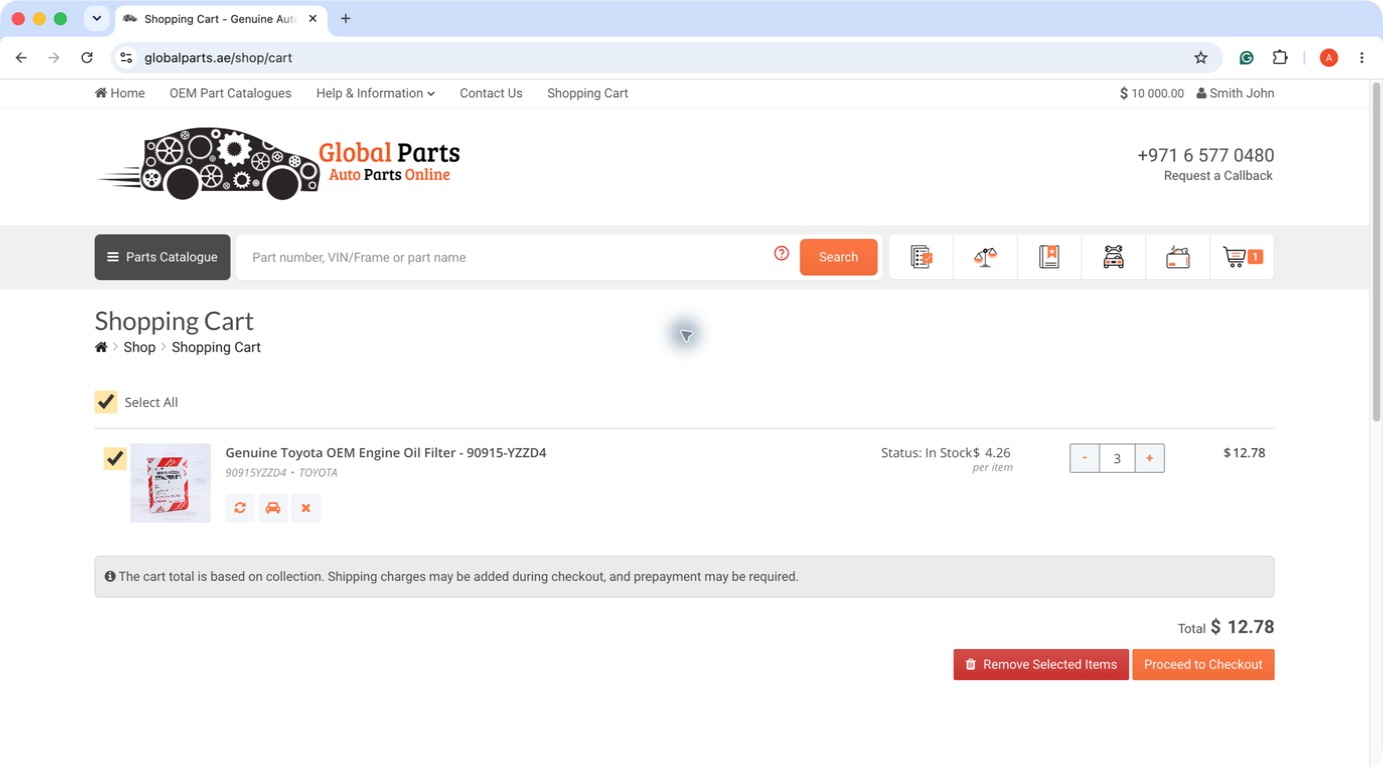Click the refresh icon under the oil filter item
The width and height of the screenshot is (1383, 768).
point(240,508)
